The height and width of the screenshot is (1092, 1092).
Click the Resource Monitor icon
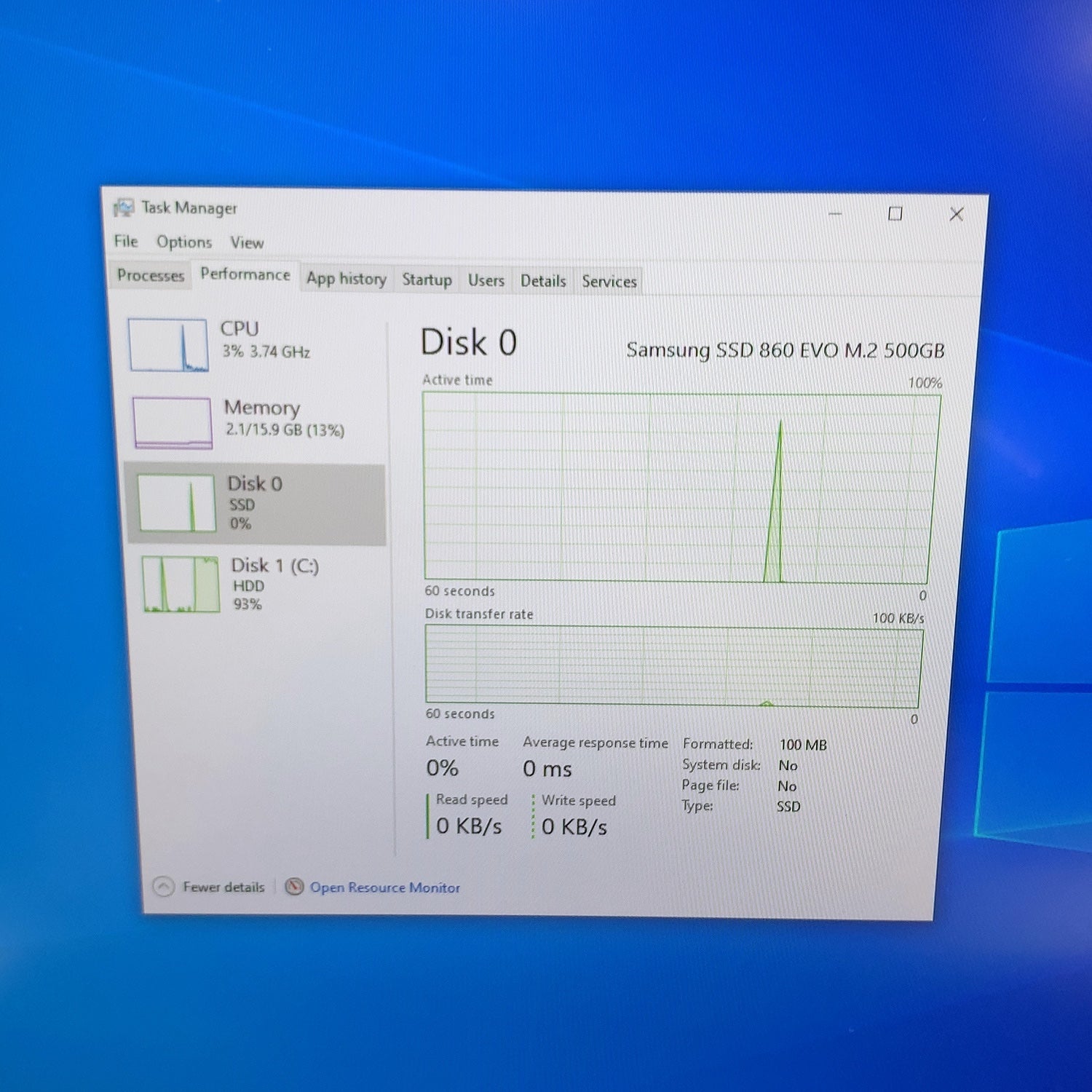(294, 887)
